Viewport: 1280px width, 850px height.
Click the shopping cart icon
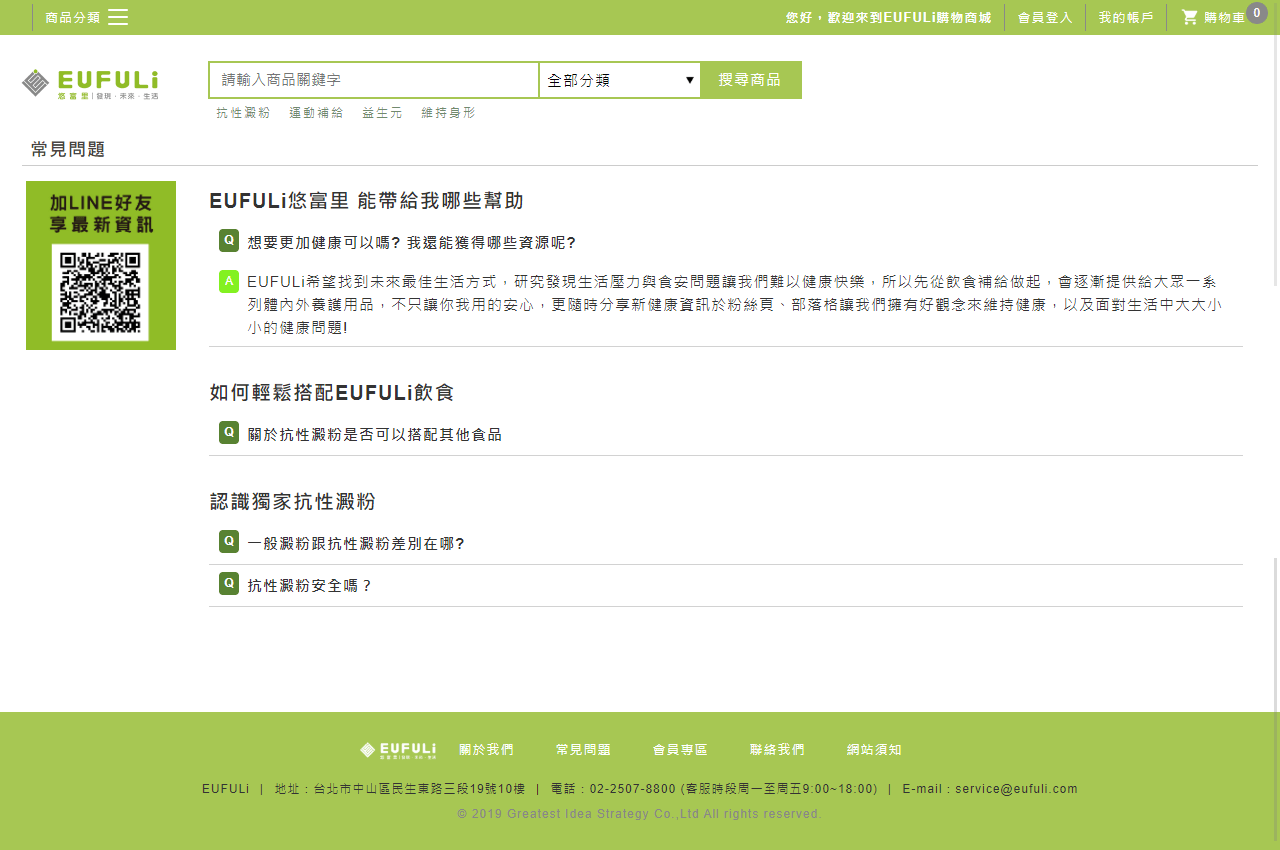pos(1189,17)
